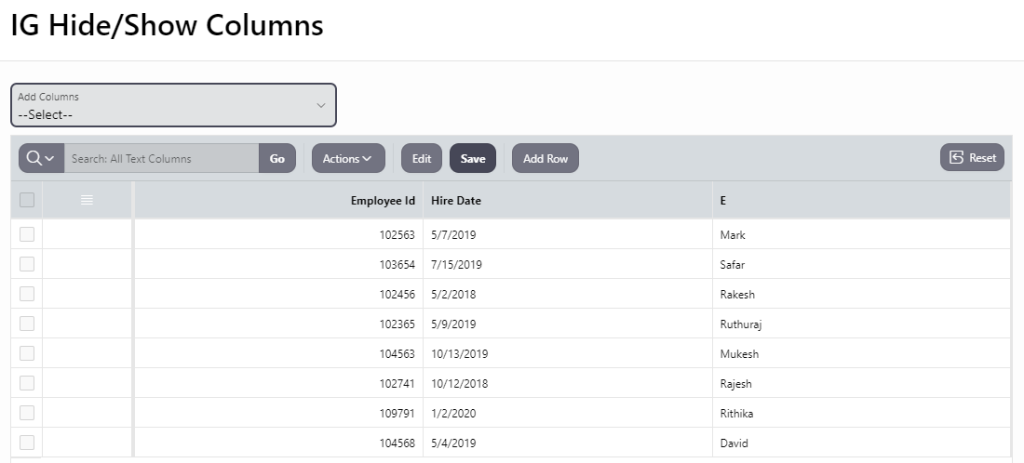Click the Hire Date cell 7/15/2019
This screenshot has width=1024, height=463.
(456, 265)
